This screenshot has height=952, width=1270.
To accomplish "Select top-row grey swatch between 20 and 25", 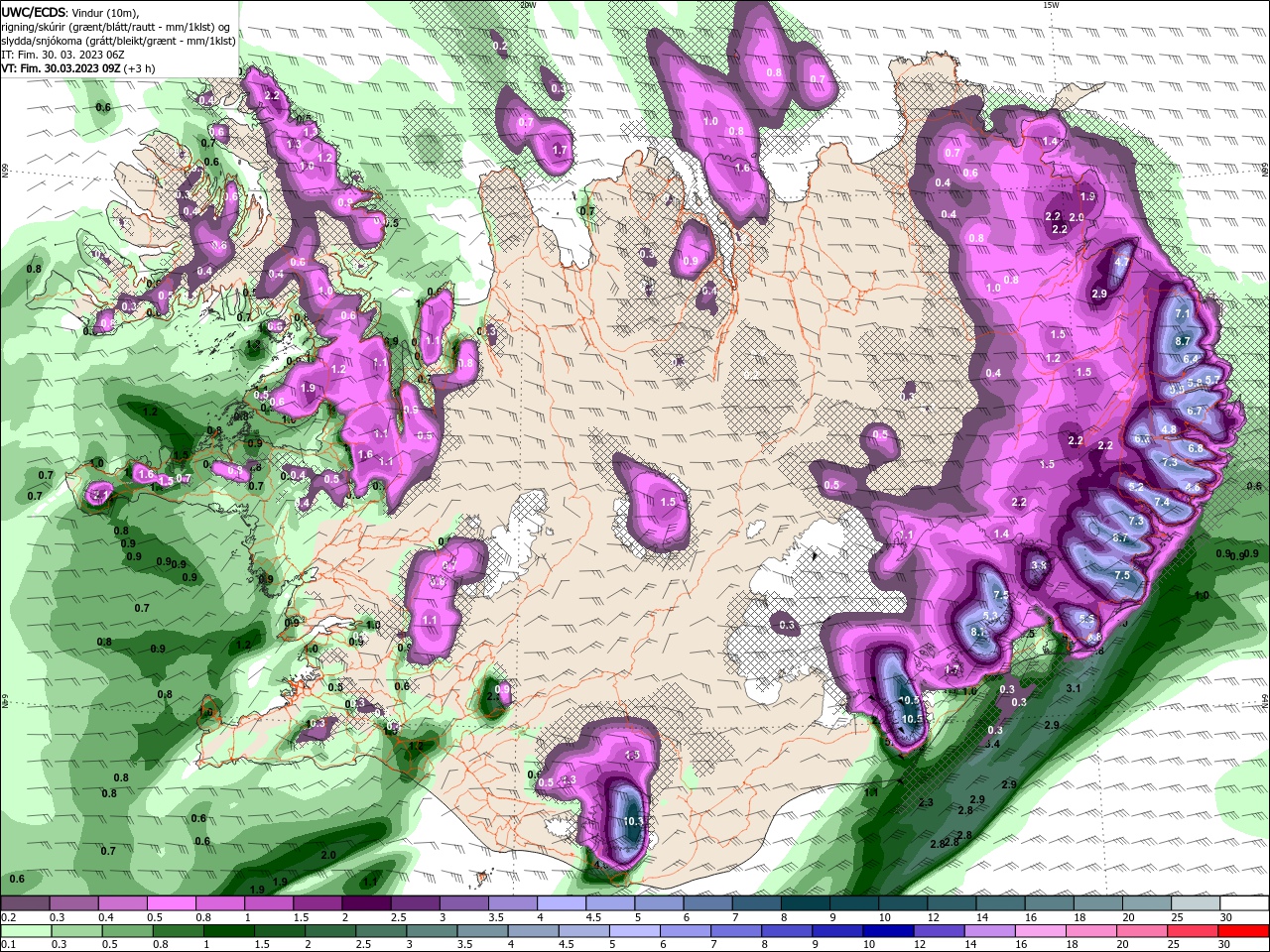I will click(1147, 903).
